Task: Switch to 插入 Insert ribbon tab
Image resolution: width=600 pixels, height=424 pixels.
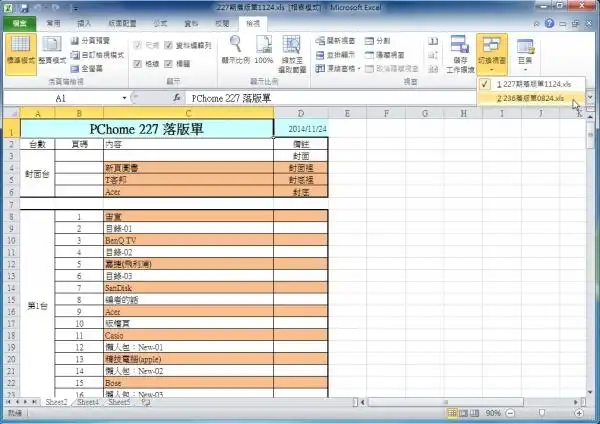Action: pyautogui.click(x=84, y=24)
